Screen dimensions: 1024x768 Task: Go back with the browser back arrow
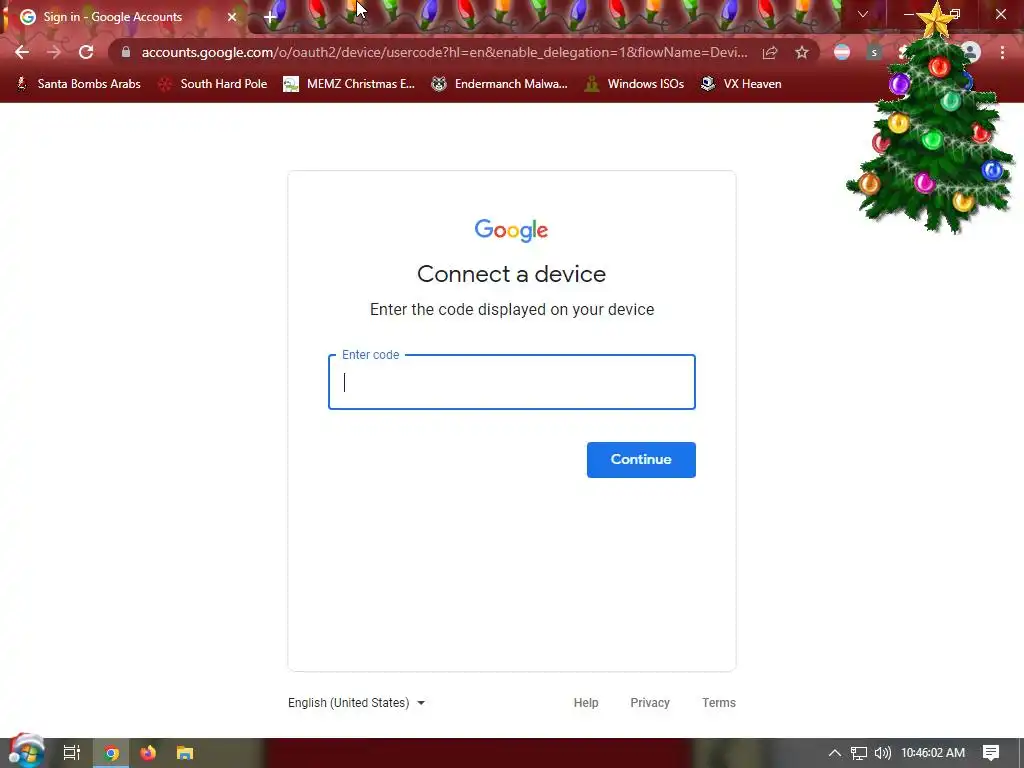[22, 52]
